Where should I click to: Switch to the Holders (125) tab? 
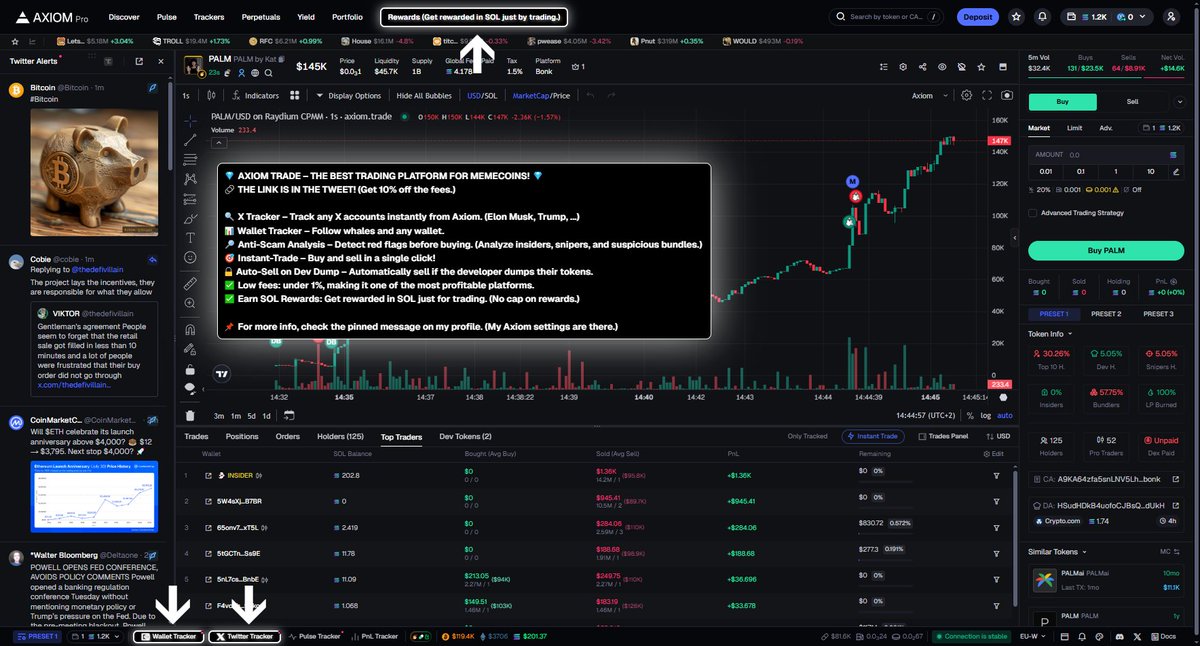340,436
